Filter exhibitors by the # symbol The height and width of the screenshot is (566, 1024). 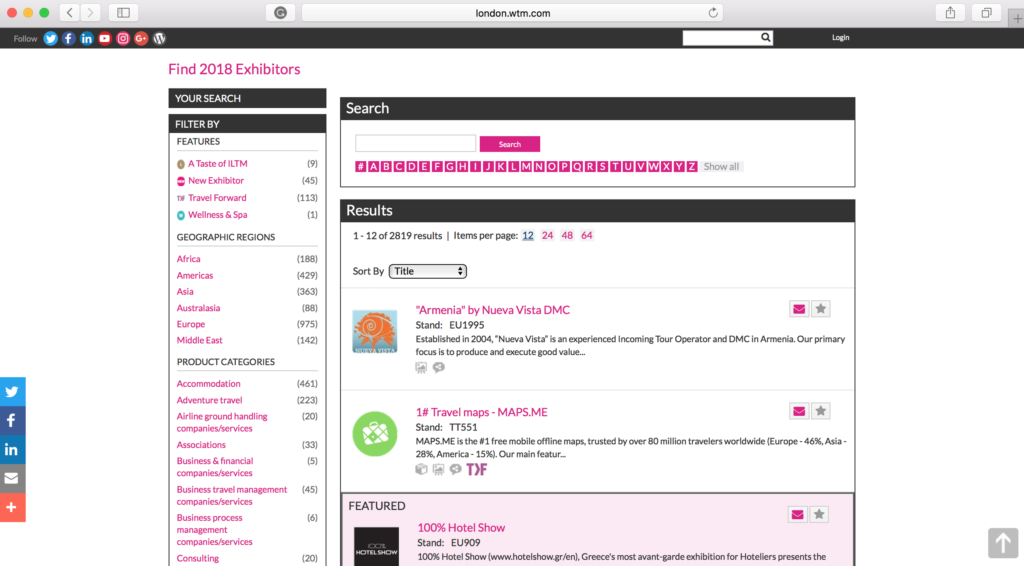click(x=360, y=166)
